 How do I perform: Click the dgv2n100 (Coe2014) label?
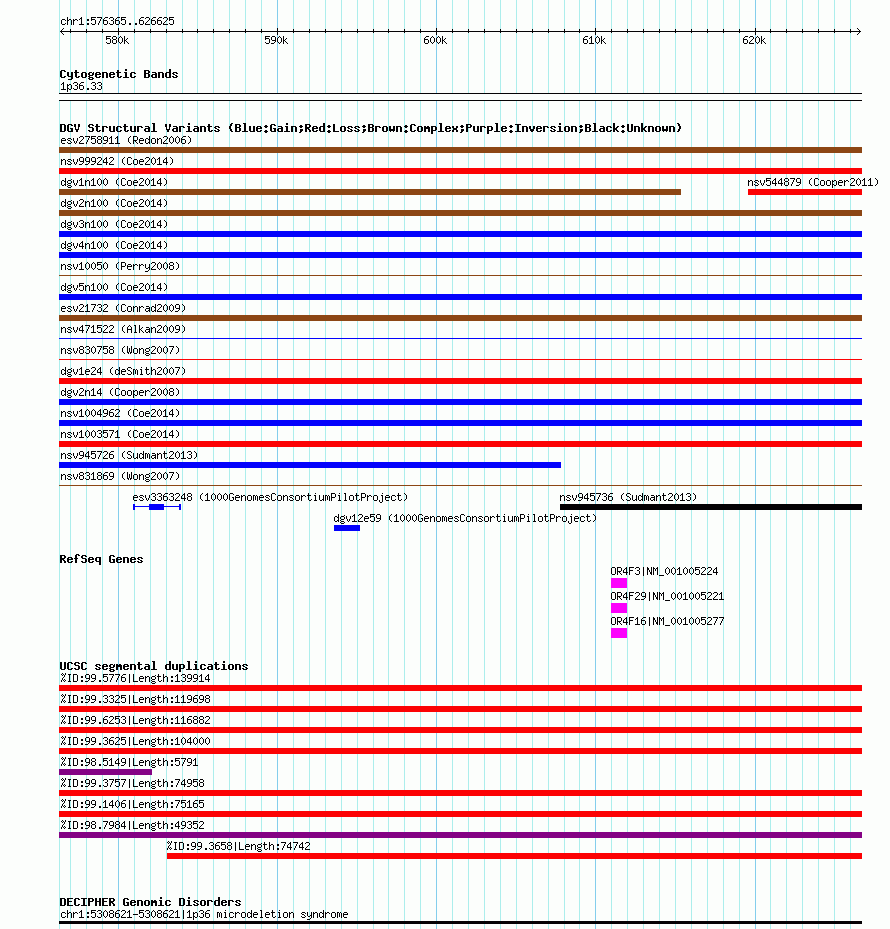click(114, 203)
